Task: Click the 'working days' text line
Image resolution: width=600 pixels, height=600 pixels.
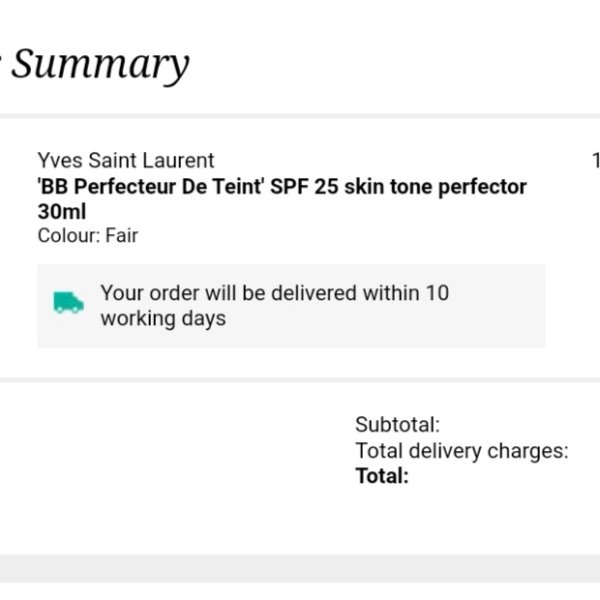Action: [163, 319]
